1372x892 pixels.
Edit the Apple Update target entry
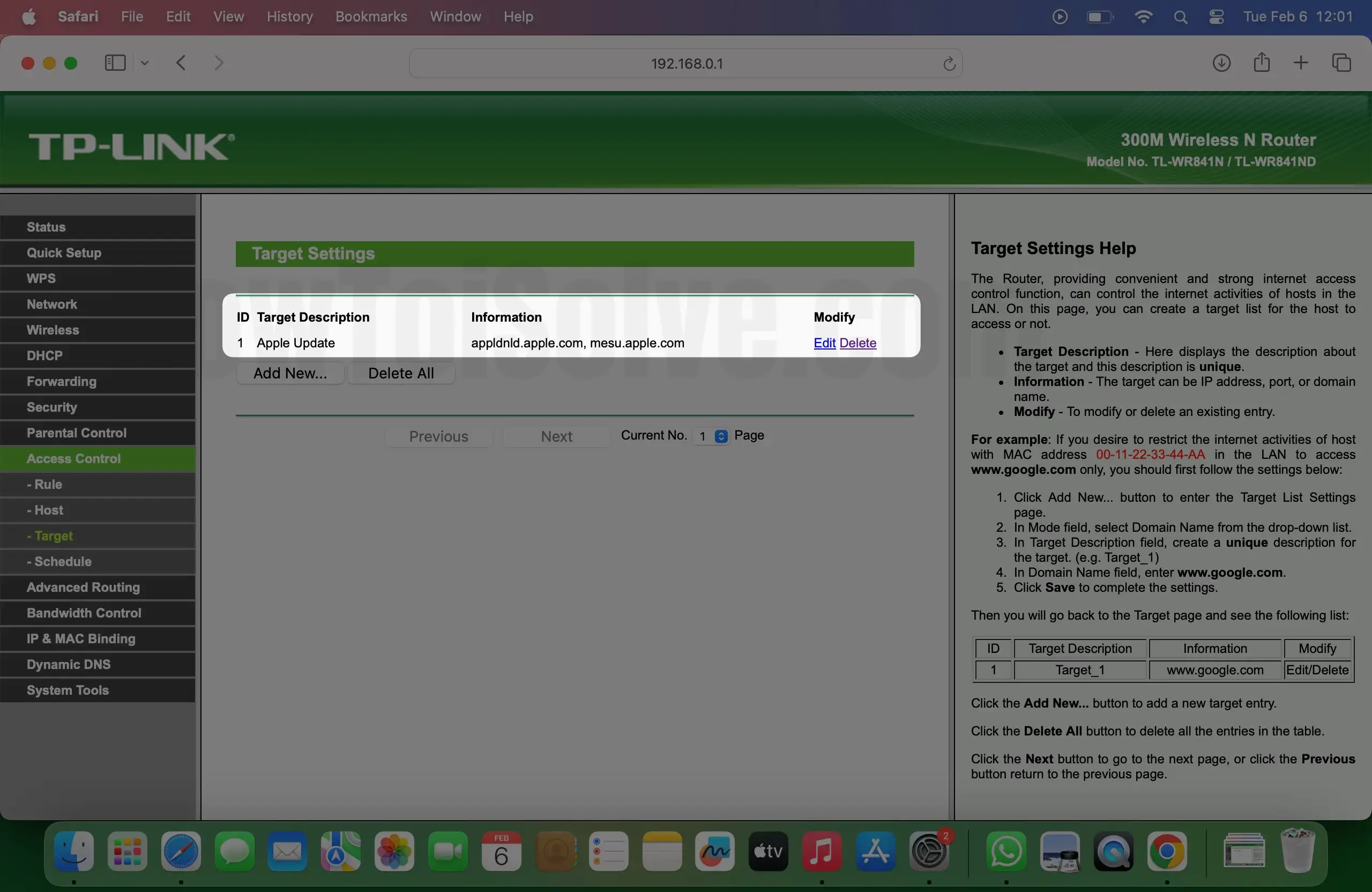tap(824, 343)
